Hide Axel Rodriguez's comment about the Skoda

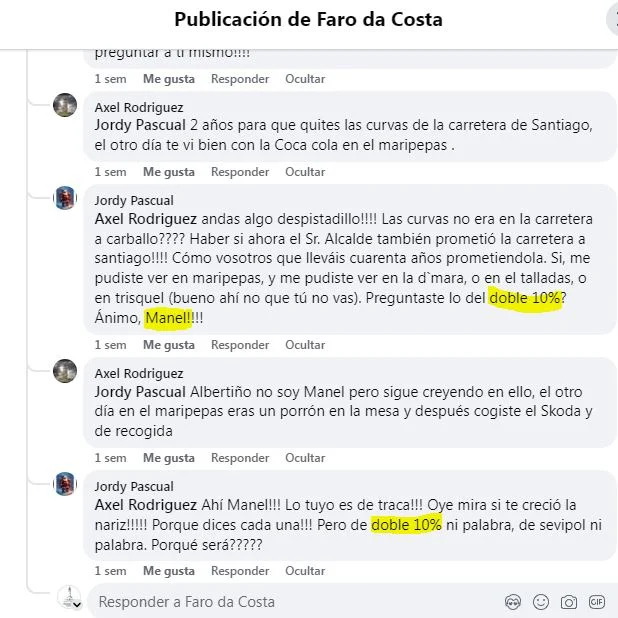coord(305,458)
